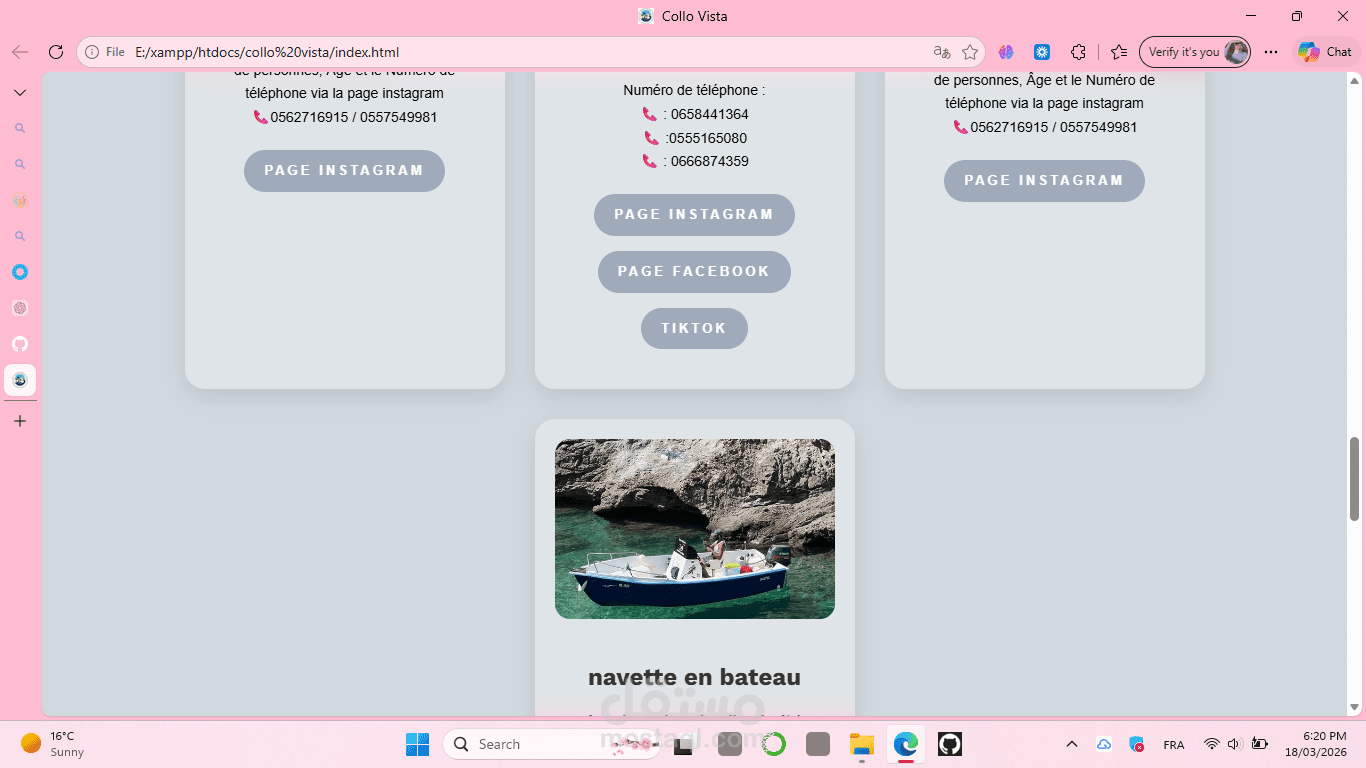Add this page to favorites star
This screenshot has height=768, width=1366.
click(x=969, y=52)
